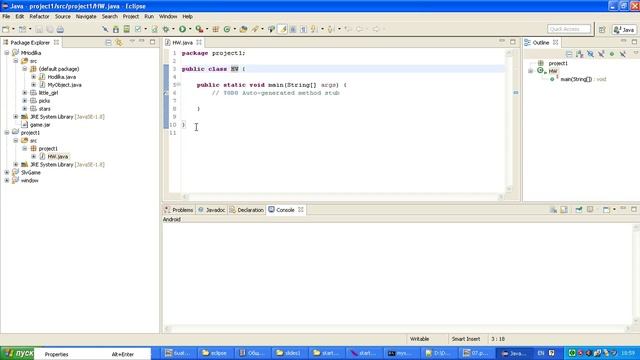Viewport: 640px width, 360px height.
Task: Click the console horizontal scrollbar
Action: [398, 329]
